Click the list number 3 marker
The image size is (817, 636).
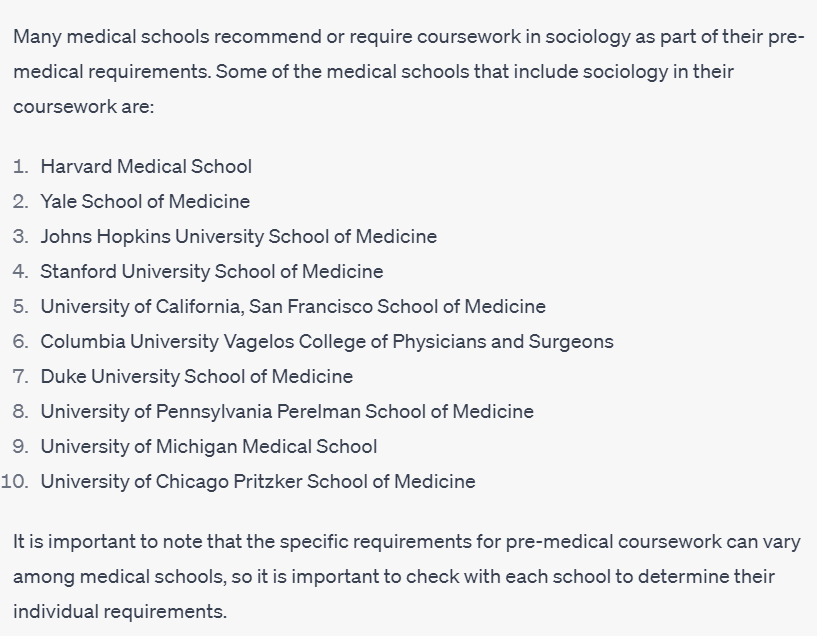21,237
